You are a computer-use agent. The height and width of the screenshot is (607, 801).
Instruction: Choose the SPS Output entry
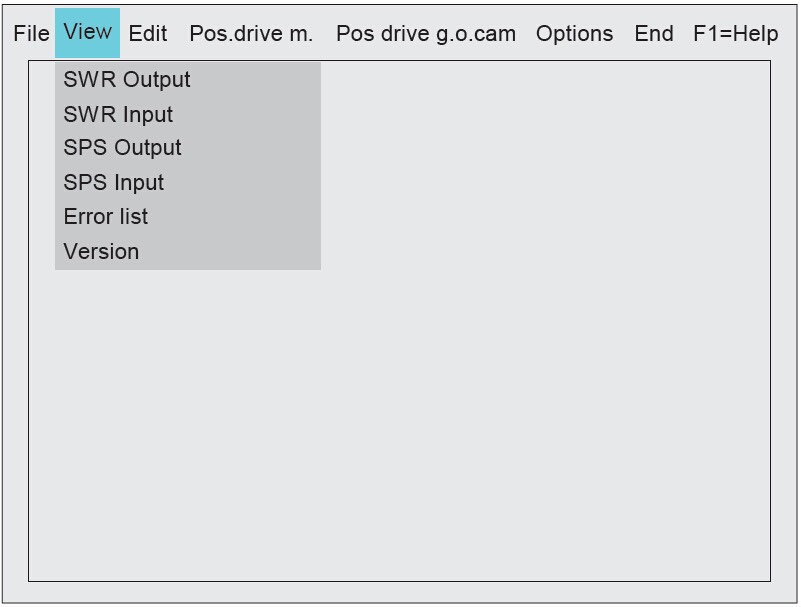coord(187,148)
